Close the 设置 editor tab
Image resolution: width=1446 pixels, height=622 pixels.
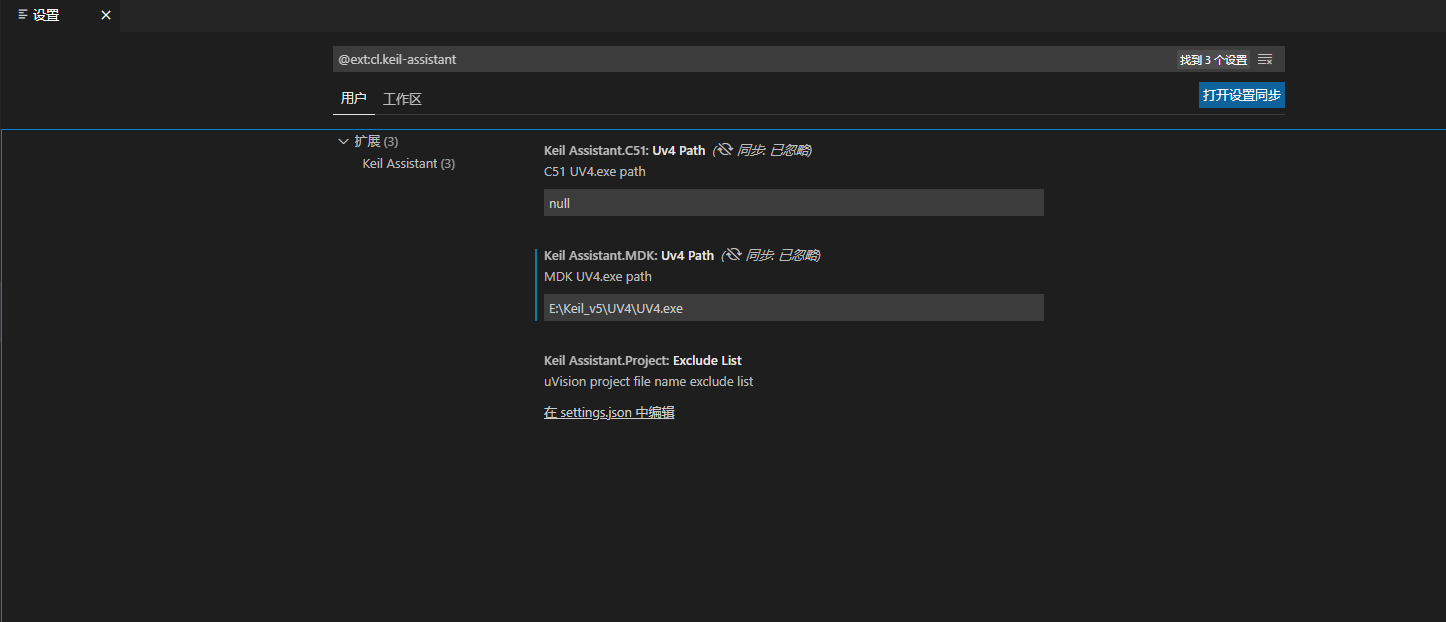pyautogui.click(x=105, y=15)
